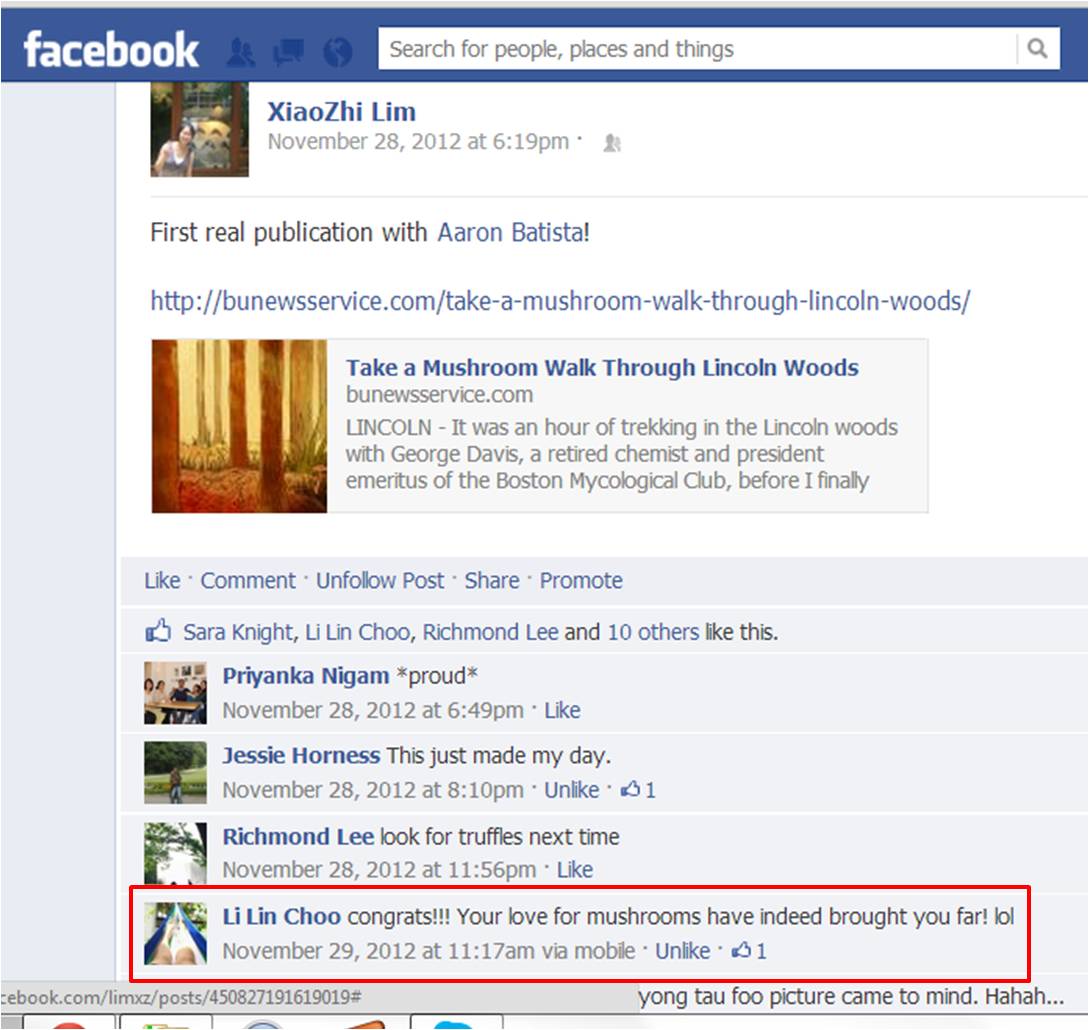Click the search magnifier icon

coord(1038,49)
